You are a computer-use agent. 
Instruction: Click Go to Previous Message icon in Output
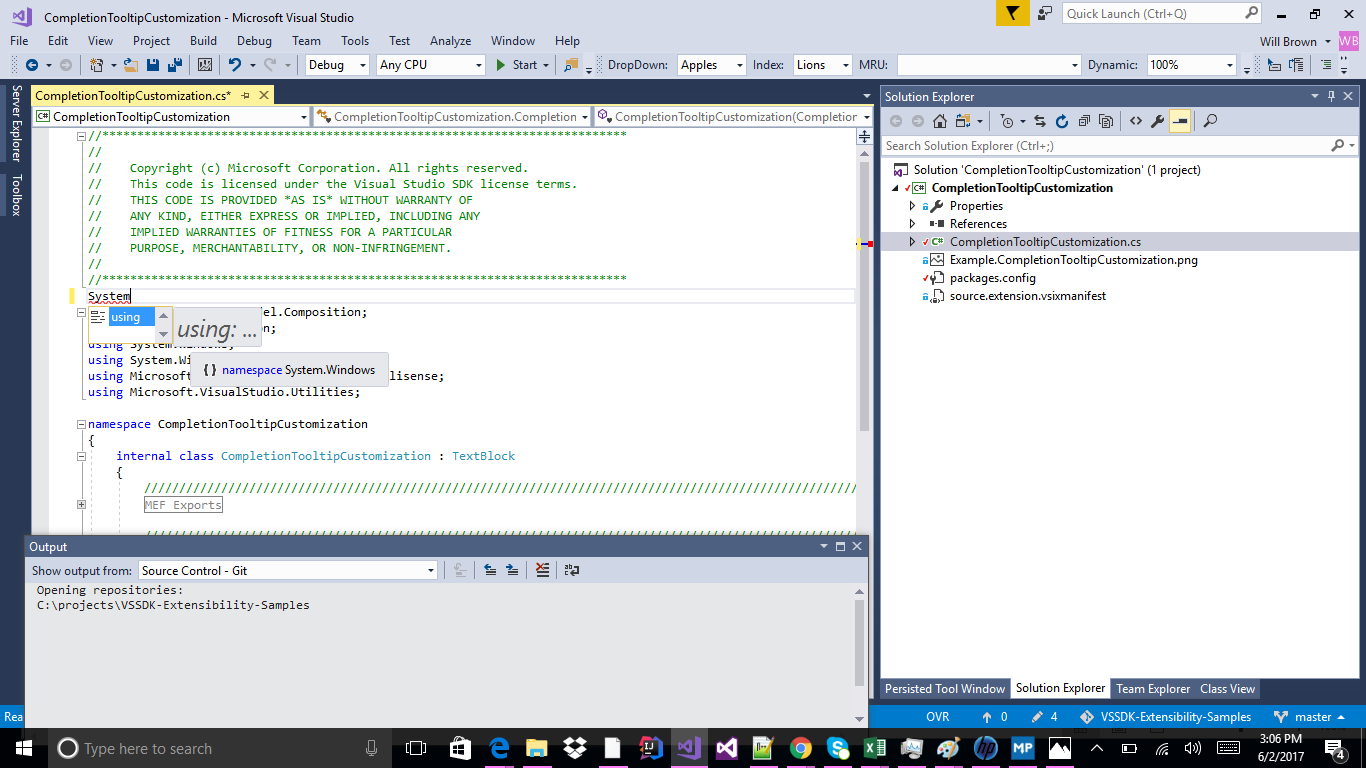click(x=490, y=570)
